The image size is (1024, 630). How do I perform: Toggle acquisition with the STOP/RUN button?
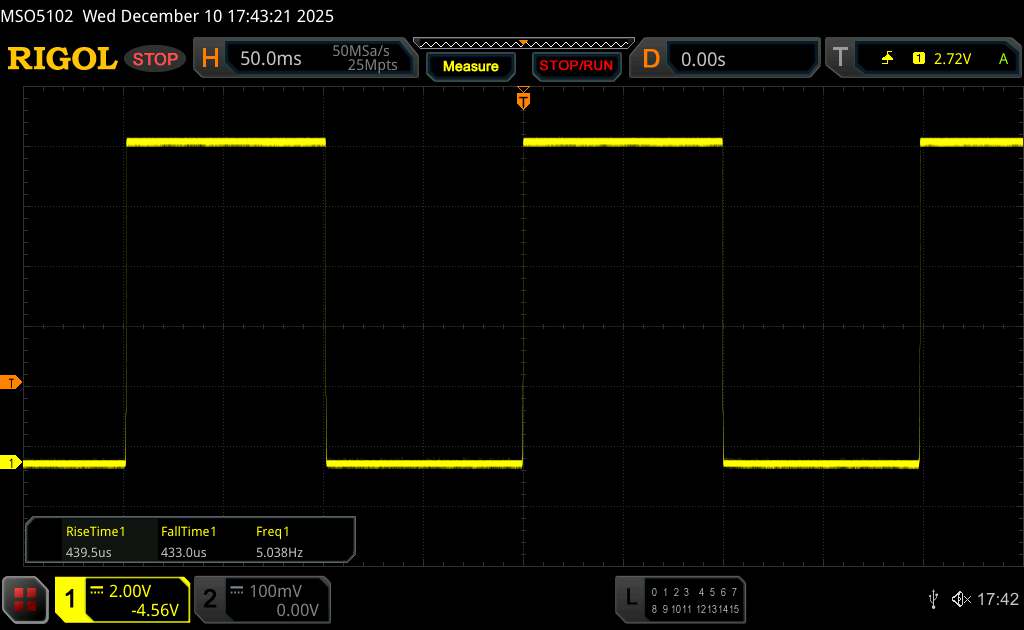pos(574,66)
